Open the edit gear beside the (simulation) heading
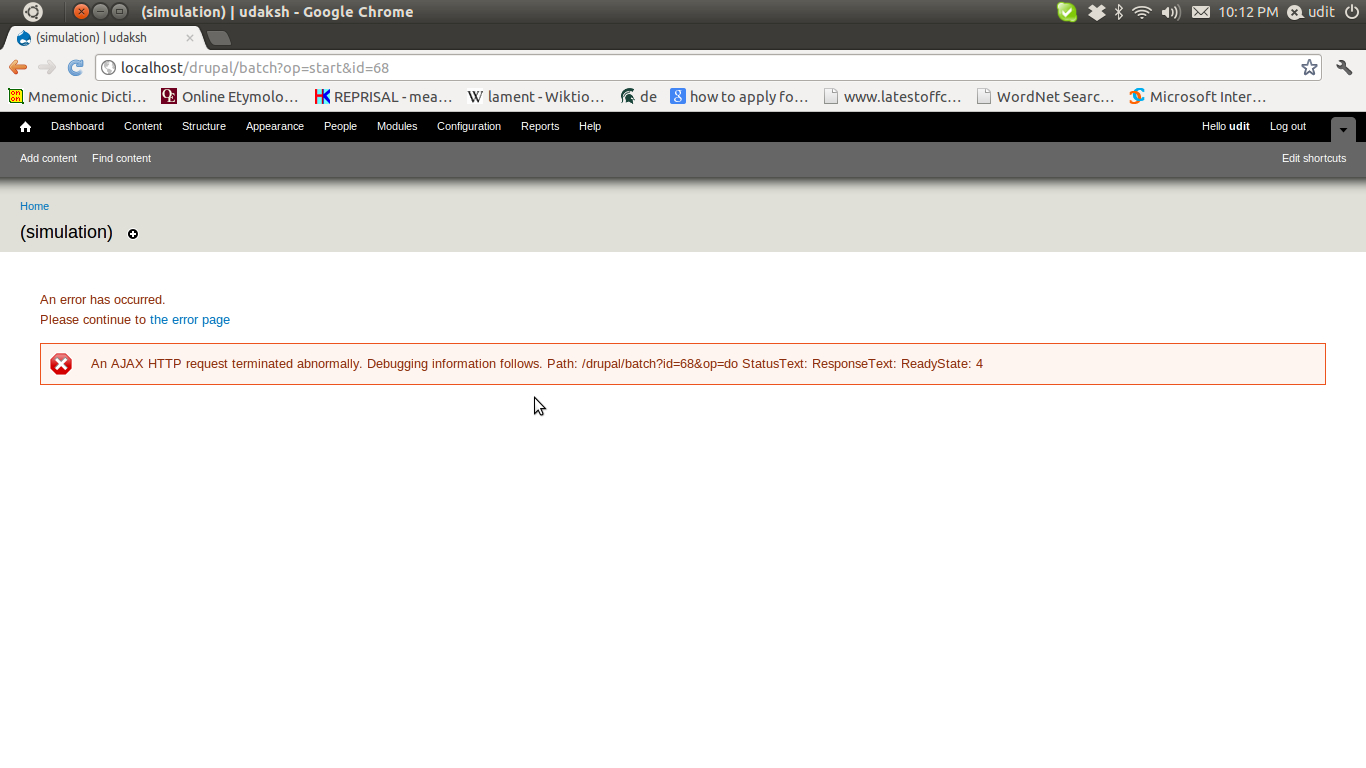Screen dimensions: 1366x768 pos(133,234)
